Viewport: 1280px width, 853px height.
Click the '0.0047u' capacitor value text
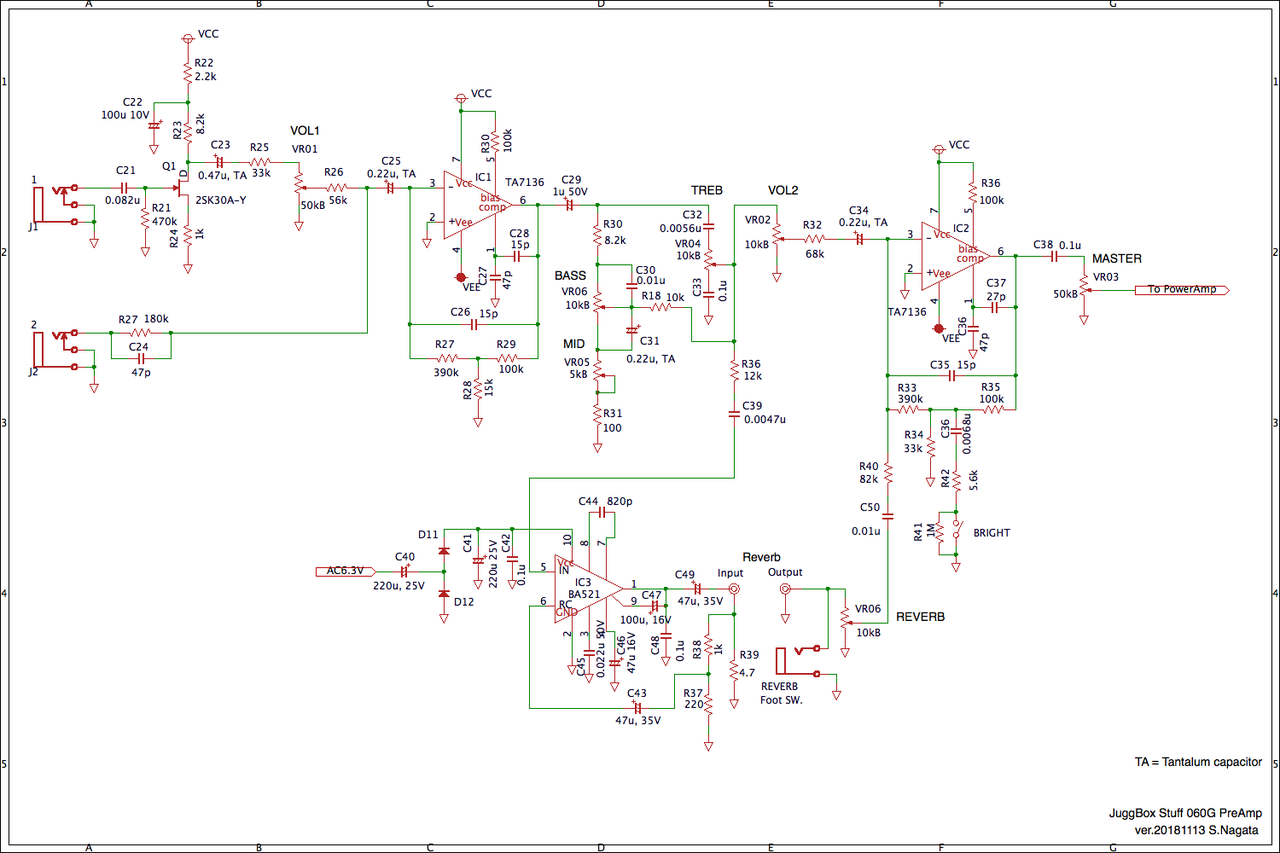(x=765, y=419)
